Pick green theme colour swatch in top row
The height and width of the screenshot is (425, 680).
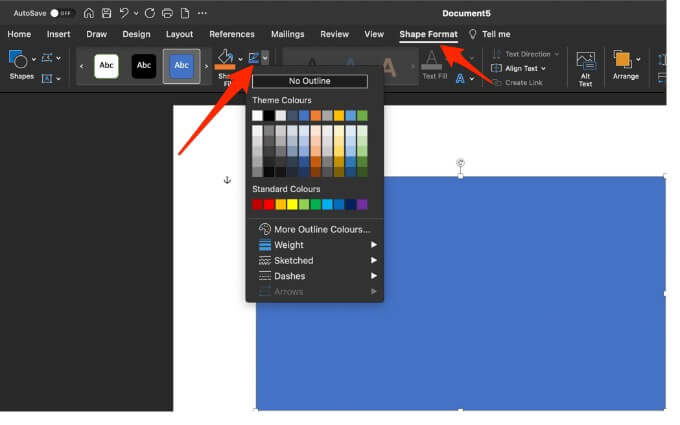point(362,115)
